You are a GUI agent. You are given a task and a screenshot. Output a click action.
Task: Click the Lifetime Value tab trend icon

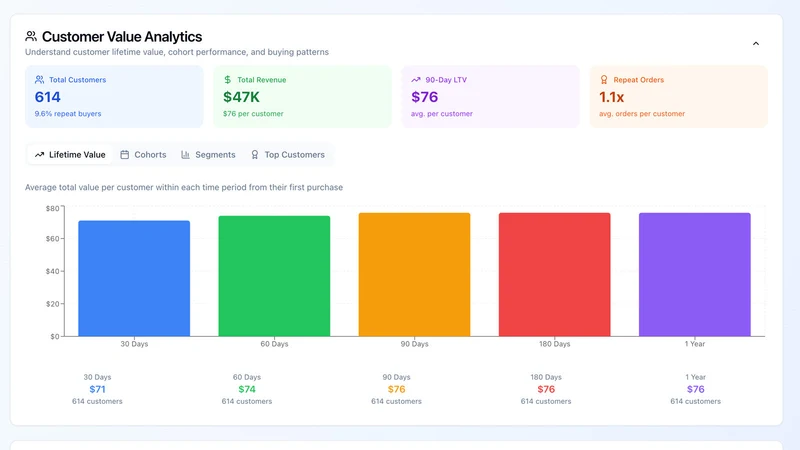pyautogui.click(x=39, y=155)
